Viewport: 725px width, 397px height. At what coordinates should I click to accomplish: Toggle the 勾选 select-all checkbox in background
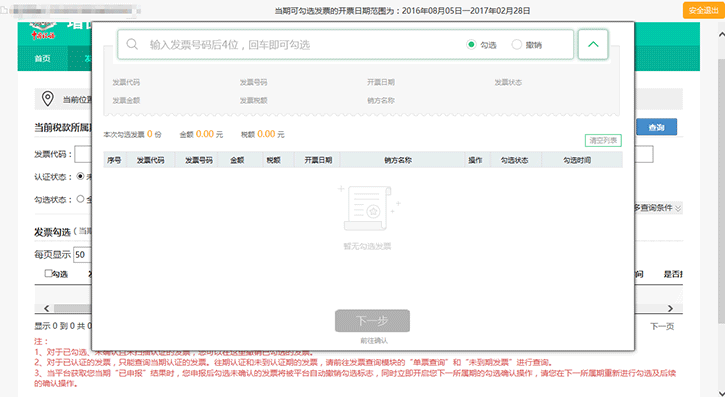(x=48, y=273)
